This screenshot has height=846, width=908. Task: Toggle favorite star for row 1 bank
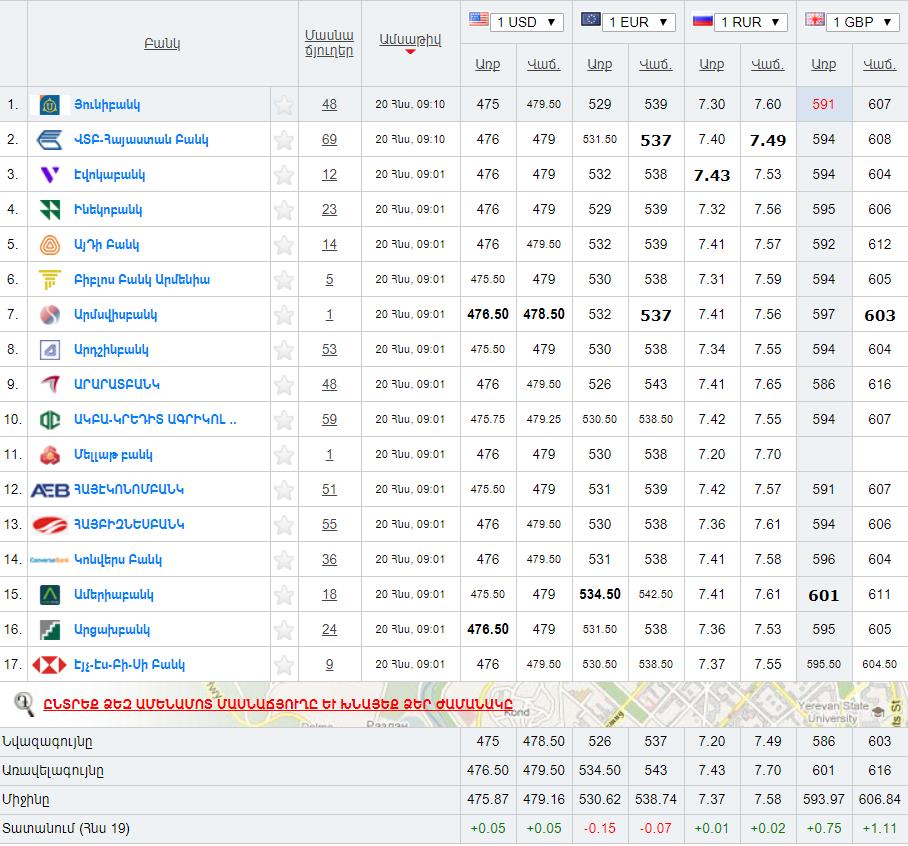[284, 105]
